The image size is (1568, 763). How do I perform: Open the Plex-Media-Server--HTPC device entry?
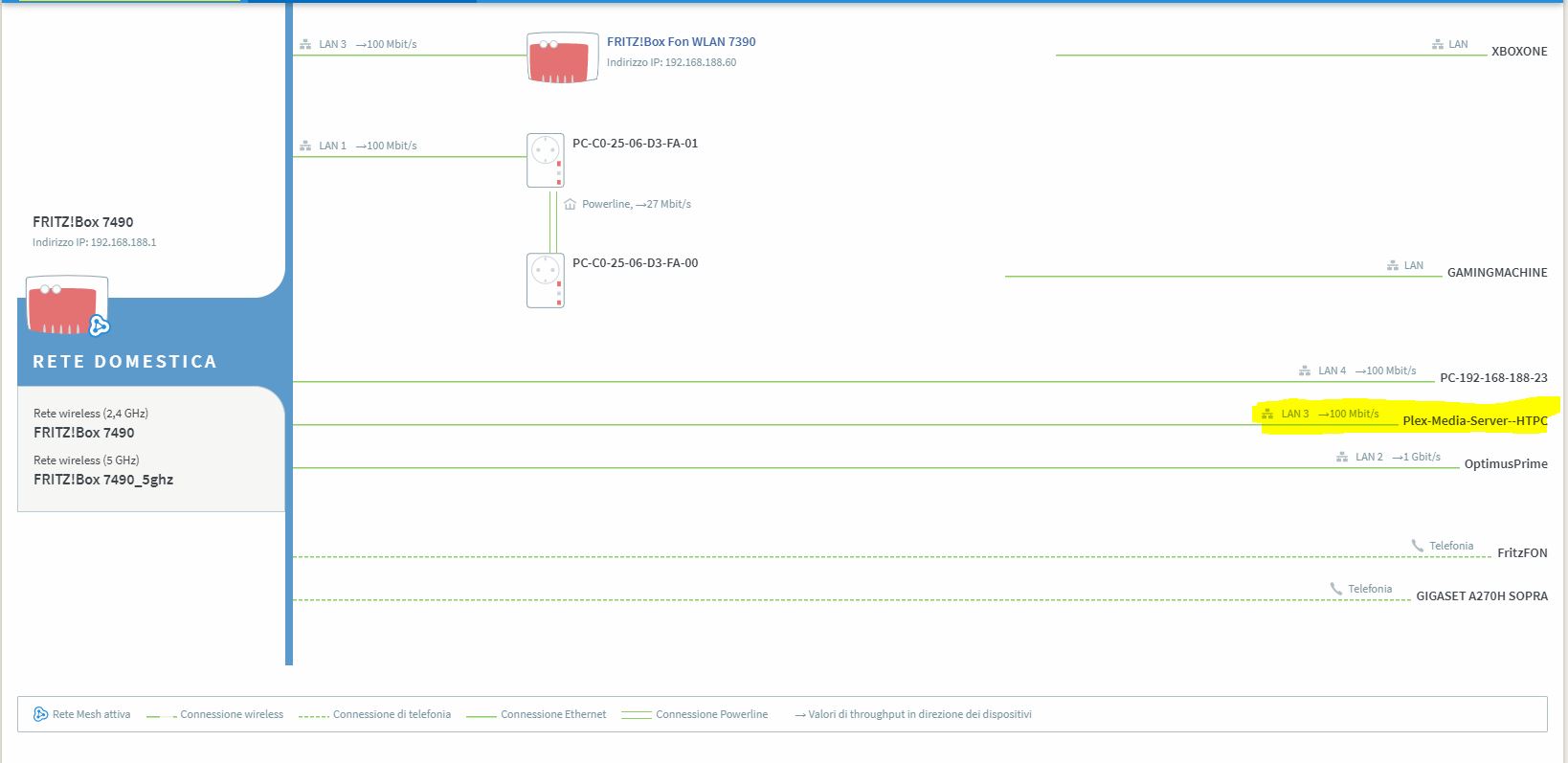[x=1475, y=421]
